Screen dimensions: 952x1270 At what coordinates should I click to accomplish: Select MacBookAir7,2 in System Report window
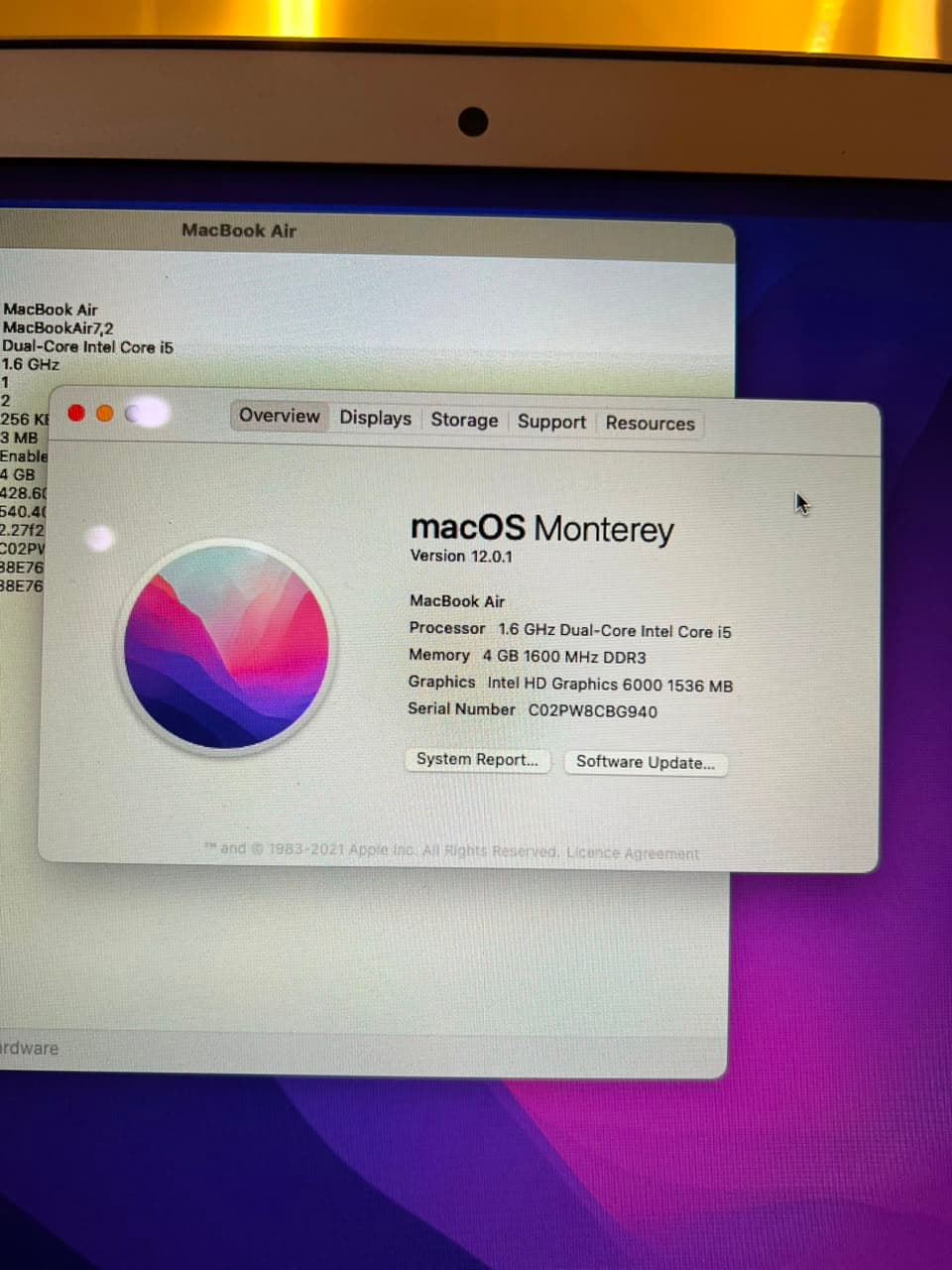[x=58, y=328]
